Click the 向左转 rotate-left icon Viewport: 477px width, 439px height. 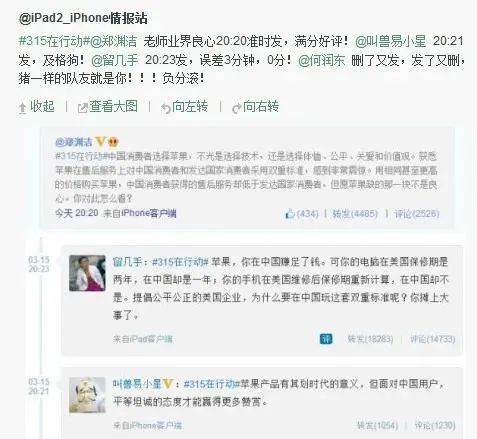coord(166,108)
